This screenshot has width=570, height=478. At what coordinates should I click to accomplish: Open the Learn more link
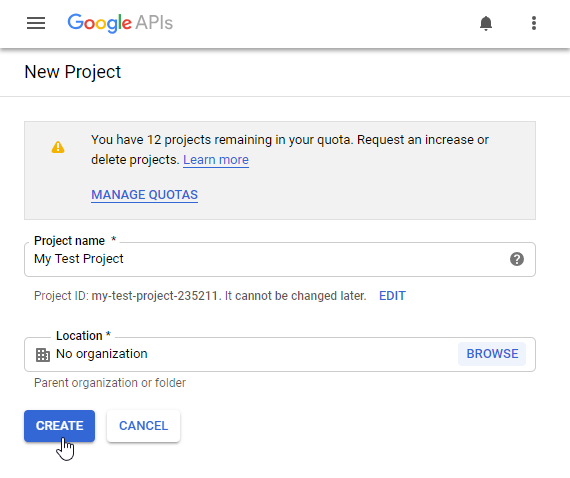point(216,160)
